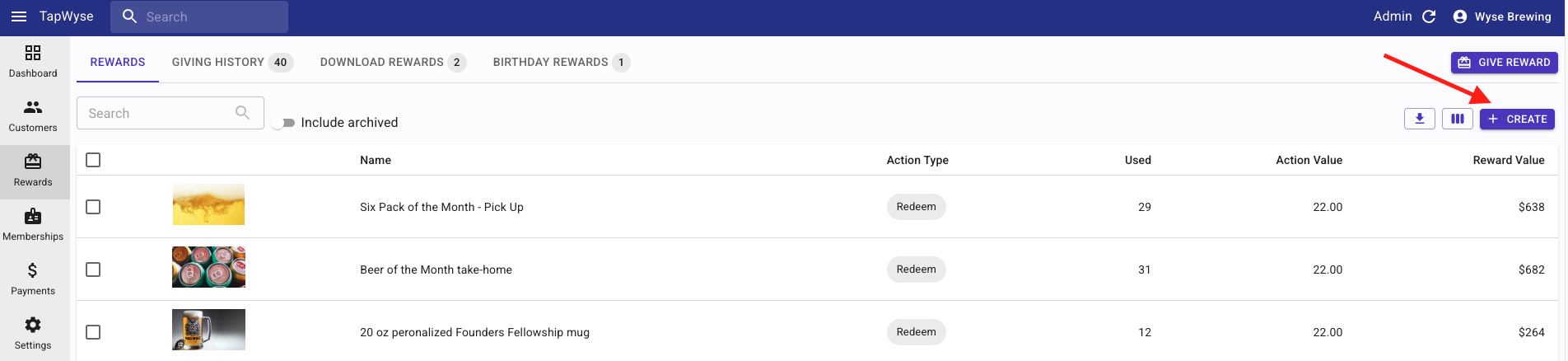Click the Create button
This screenshot has width=1568, height=361.
(x=1517, y=120)
